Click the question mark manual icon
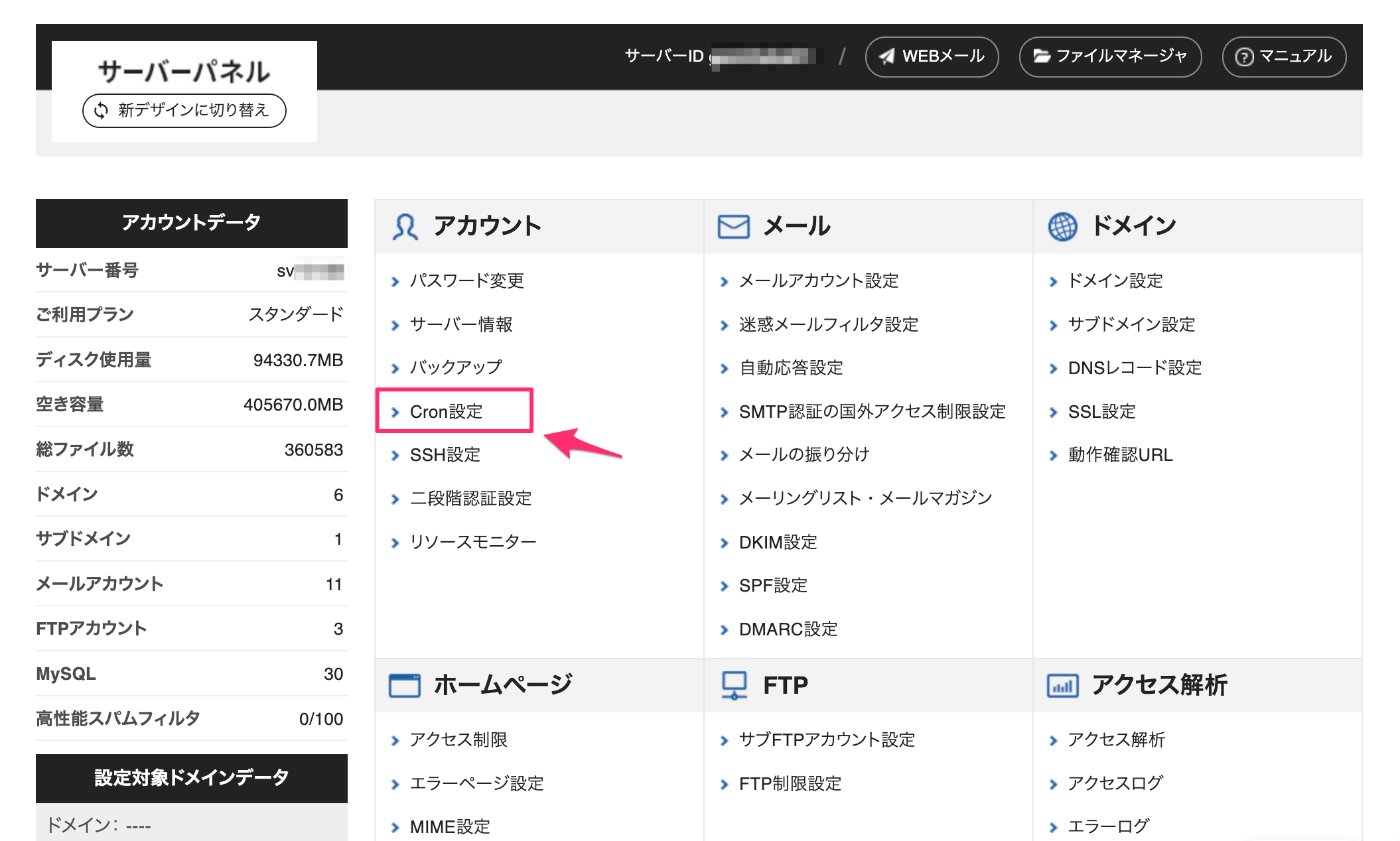Image resolution: width=1400 pixels, height=841 pixels. [1244, 57]
